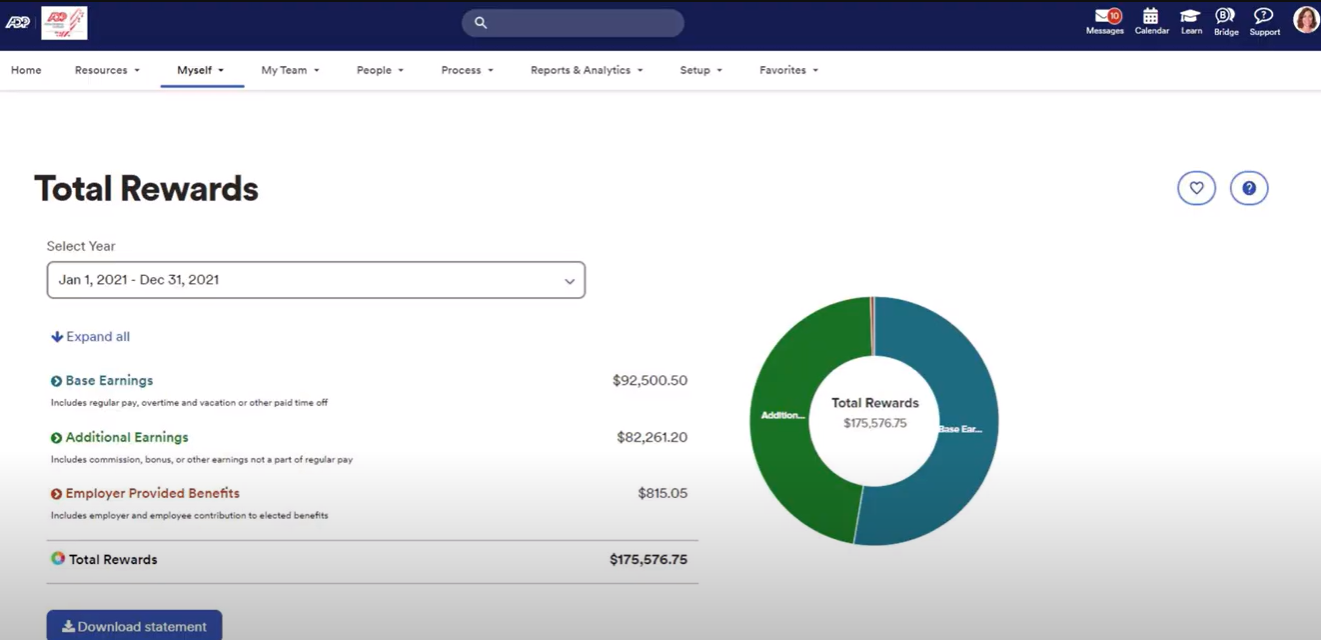Viewport: 1321px width, 640px height.
Task: Click the Total Rewards page heading
Action: pyautogui.click(x=147, y=188)
